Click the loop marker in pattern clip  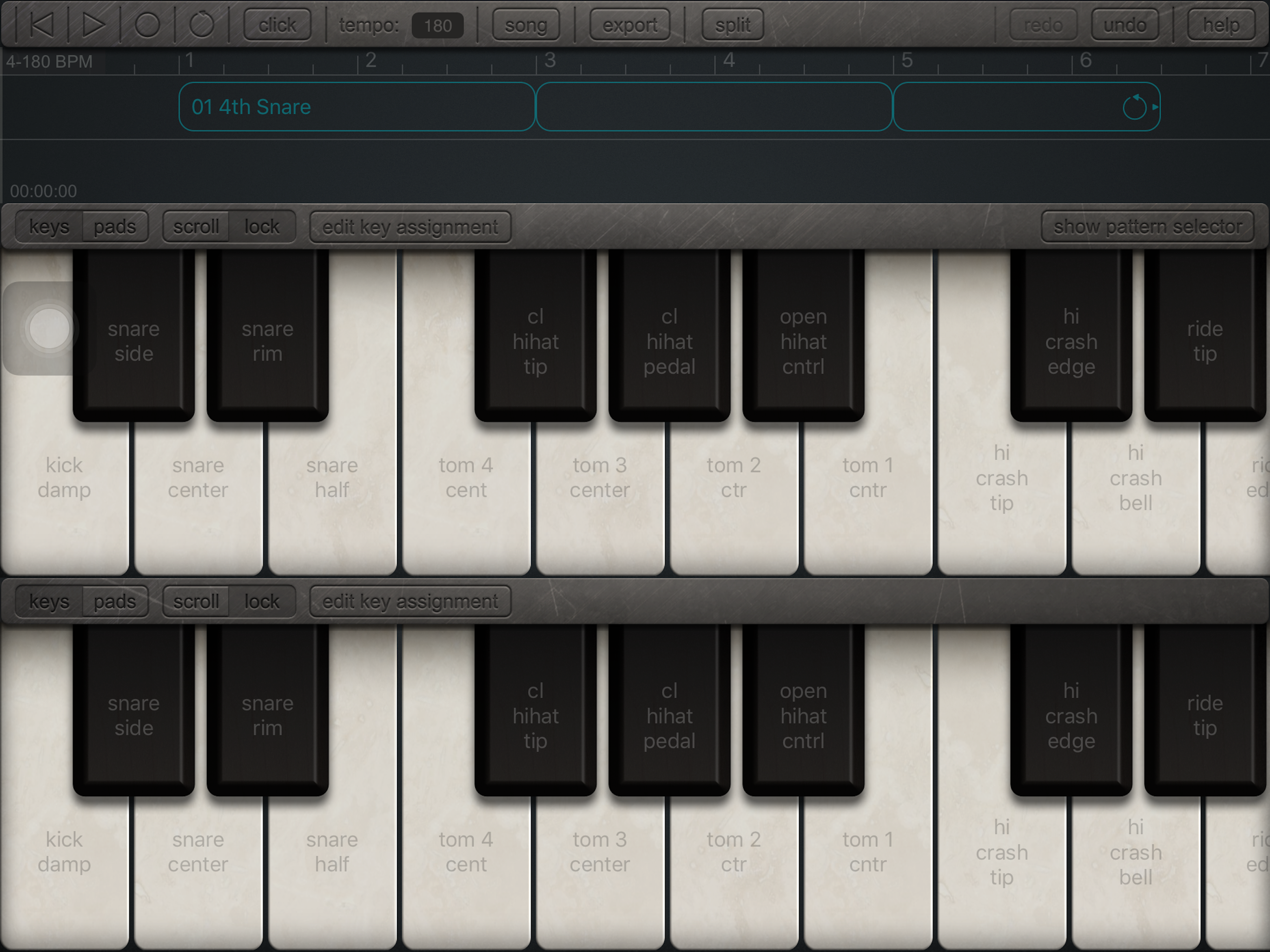[1135, 107]
